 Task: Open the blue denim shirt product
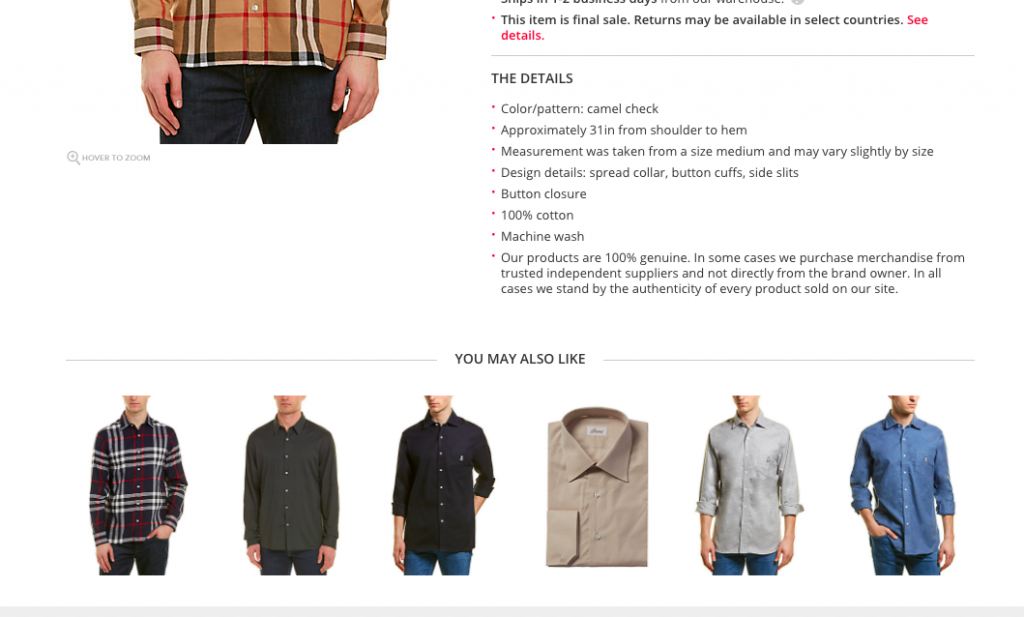pos(903,485)
